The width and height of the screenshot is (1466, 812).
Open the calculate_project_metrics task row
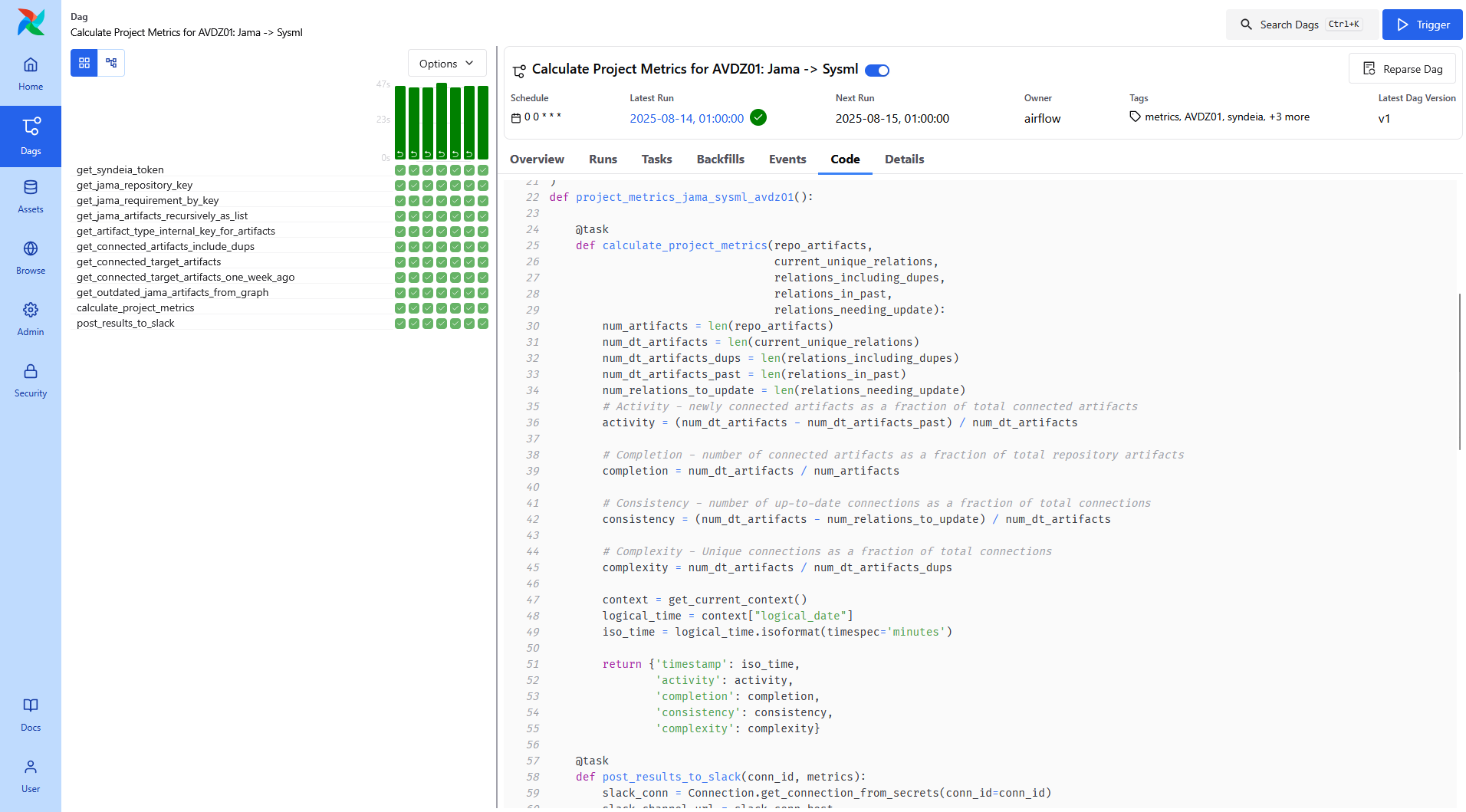click(136, 308)
